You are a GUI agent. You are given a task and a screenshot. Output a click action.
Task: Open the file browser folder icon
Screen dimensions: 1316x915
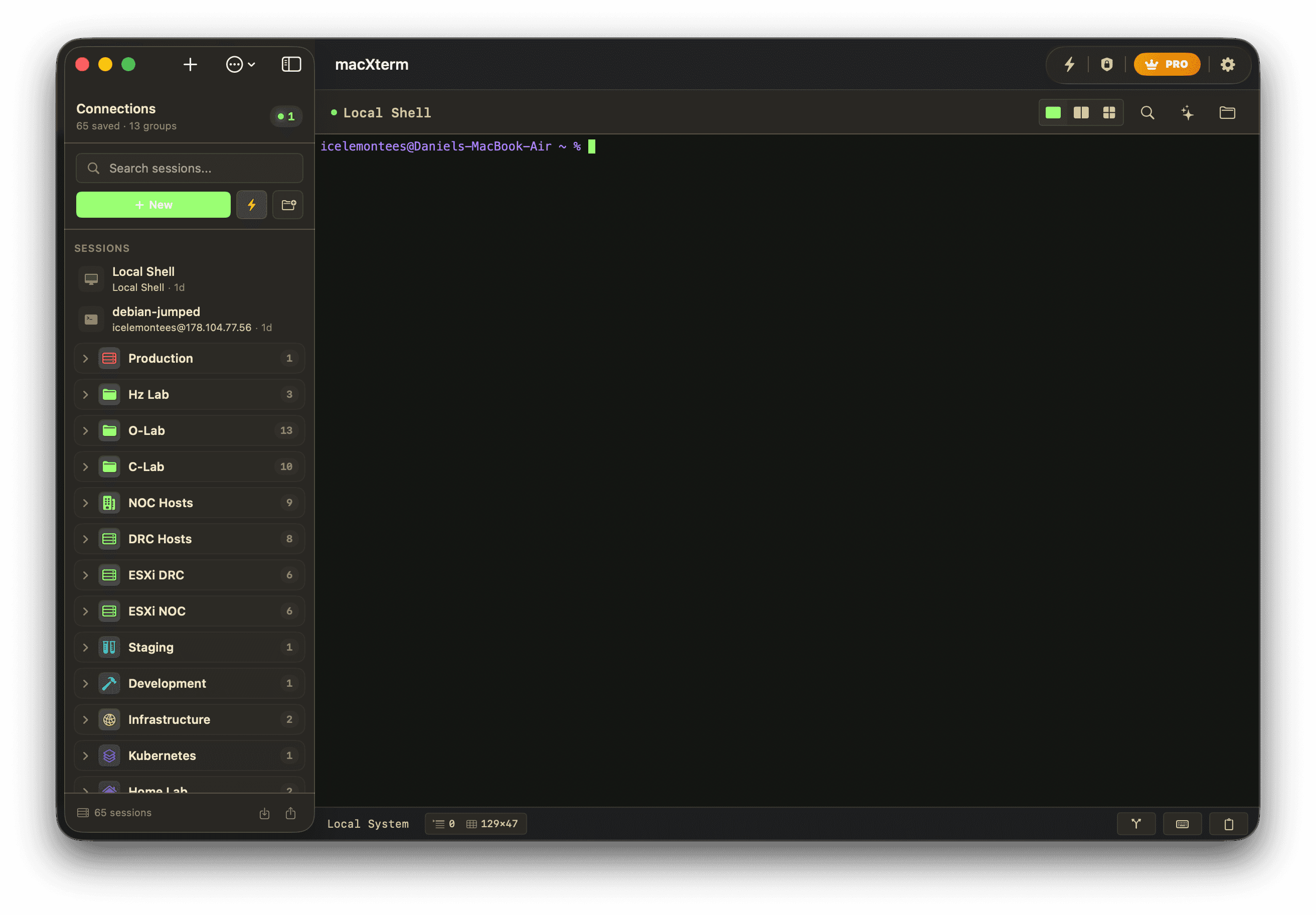point(1227,112)
